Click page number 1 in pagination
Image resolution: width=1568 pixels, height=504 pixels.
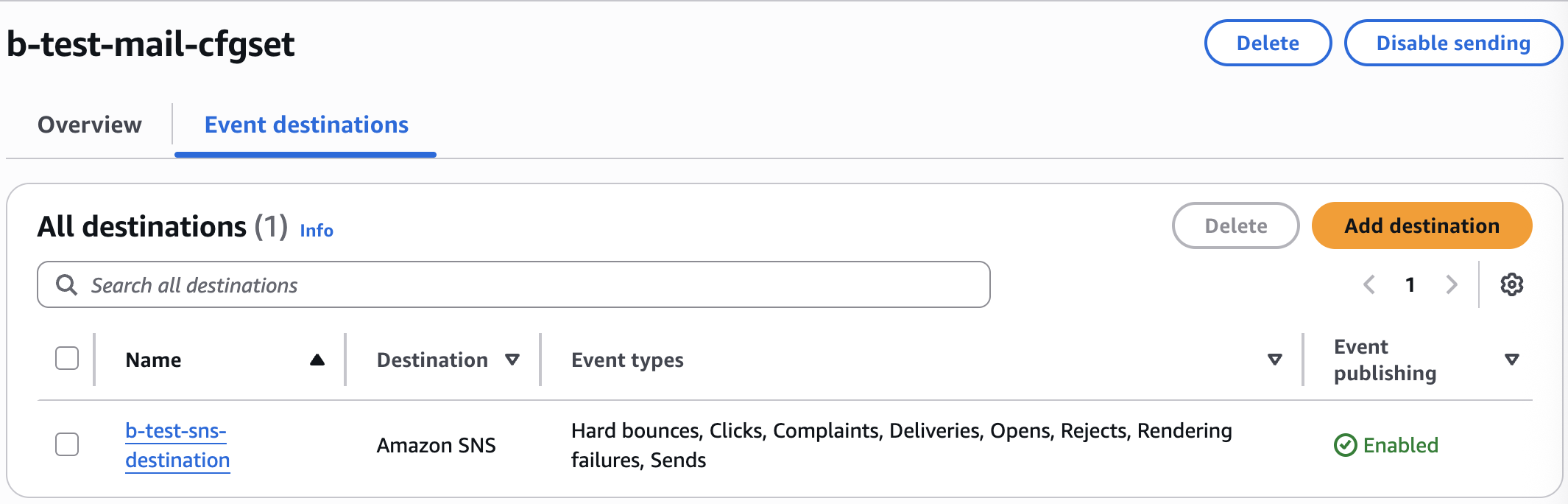coord(1410,284)
